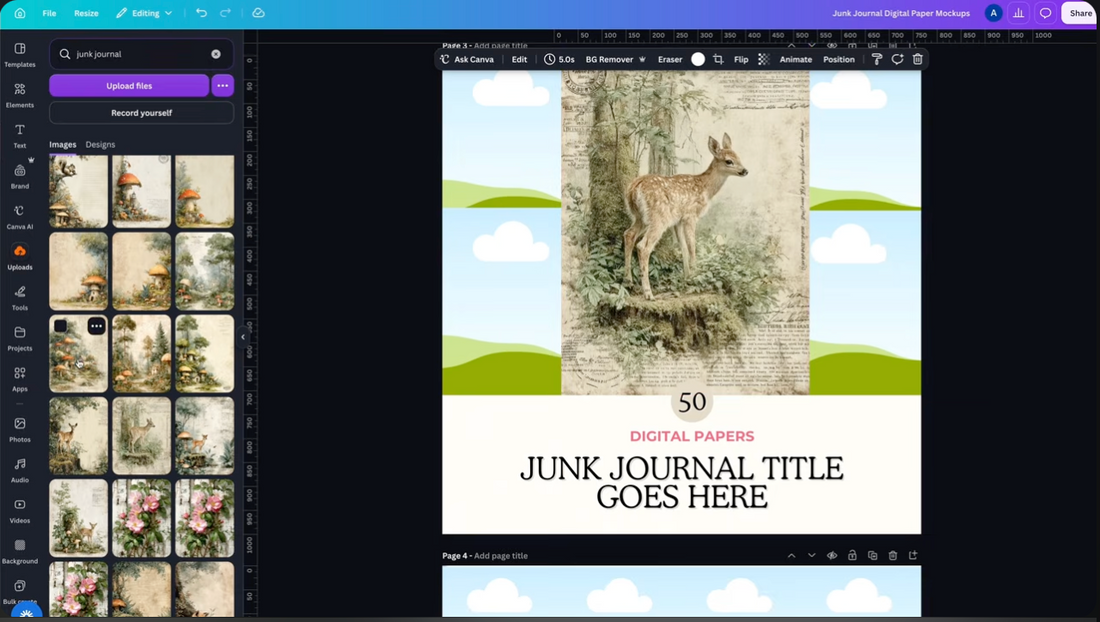Open the Templates panel
The width and height of the screenshot is (1100, 622).
[20, 54]
